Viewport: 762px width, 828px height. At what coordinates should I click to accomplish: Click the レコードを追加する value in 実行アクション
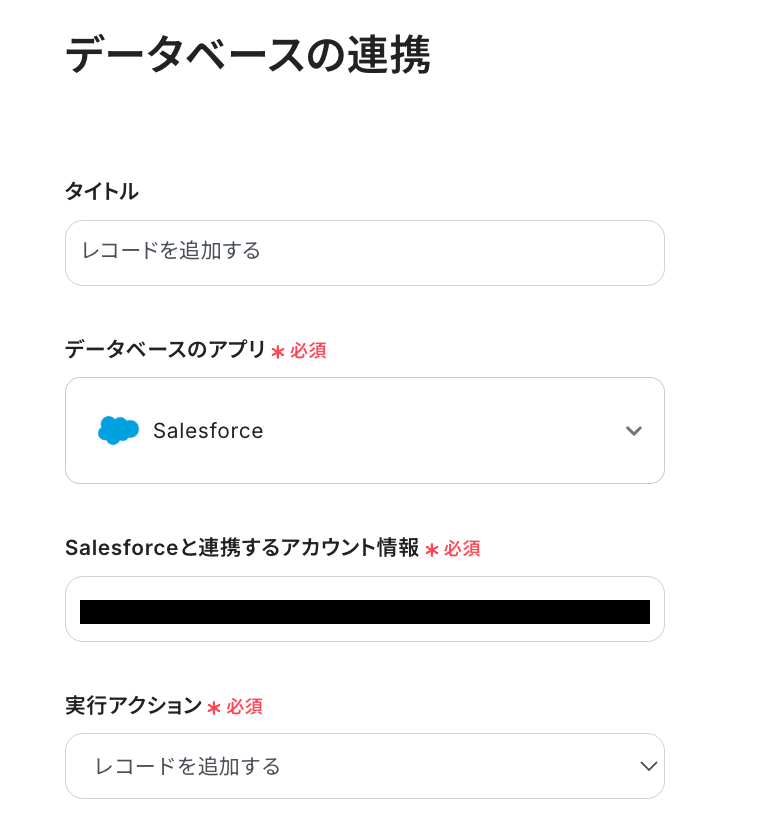click(x=187, y=766)
